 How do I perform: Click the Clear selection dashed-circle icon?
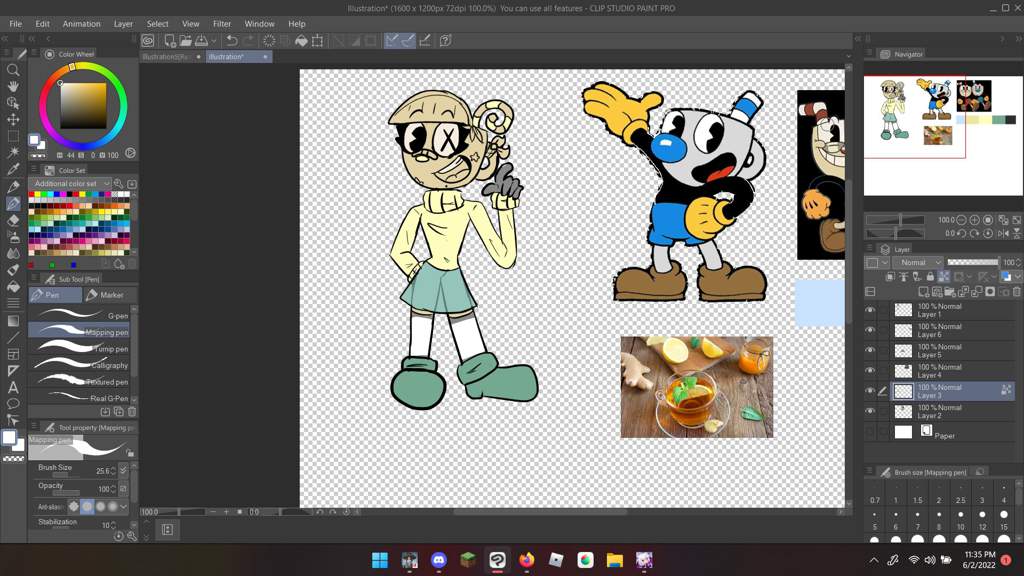[268, 40]
